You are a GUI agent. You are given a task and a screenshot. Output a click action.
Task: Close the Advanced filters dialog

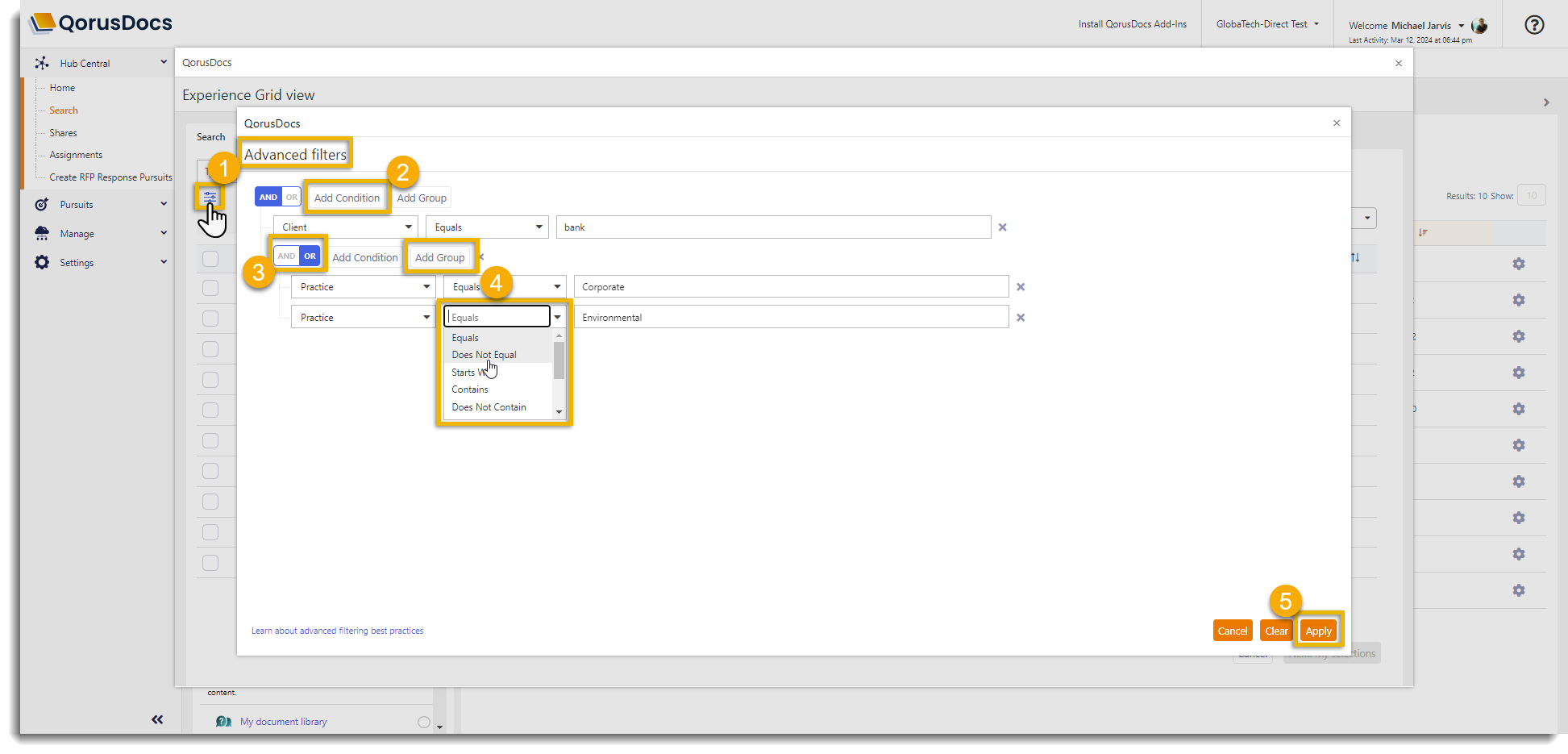[x=1337, y=123]
